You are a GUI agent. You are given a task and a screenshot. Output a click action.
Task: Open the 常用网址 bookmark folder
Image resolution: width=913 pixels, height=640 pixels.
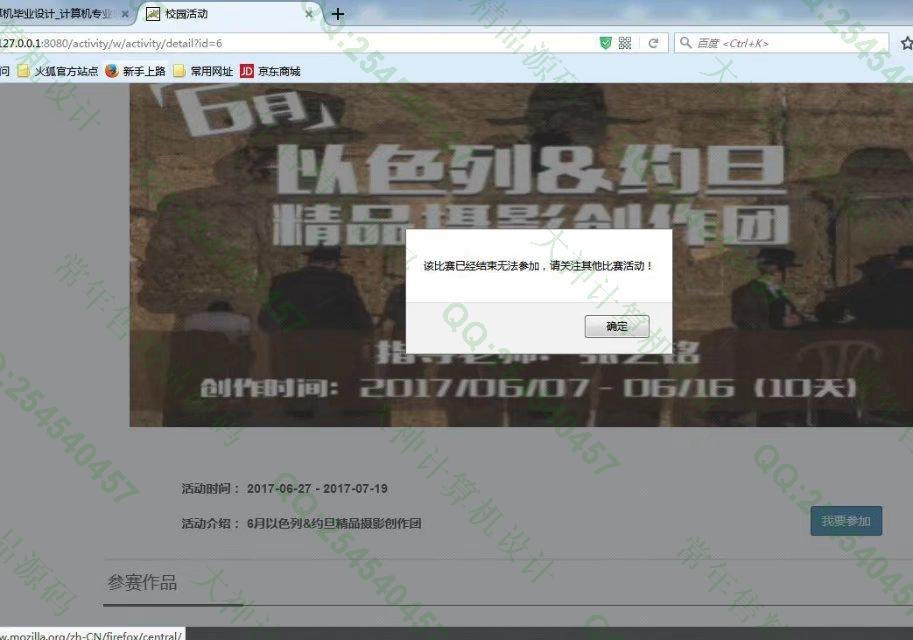coord(203,71)
